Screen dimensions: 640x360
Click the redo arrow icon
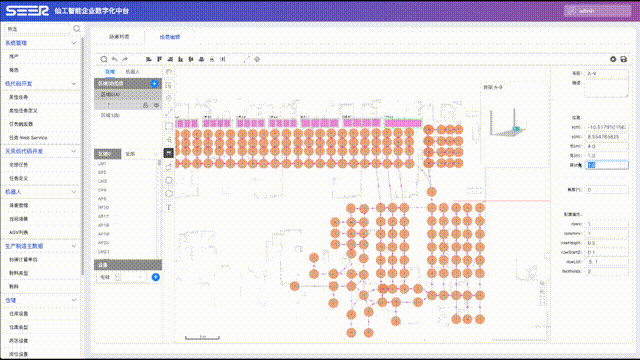[125, 59]
